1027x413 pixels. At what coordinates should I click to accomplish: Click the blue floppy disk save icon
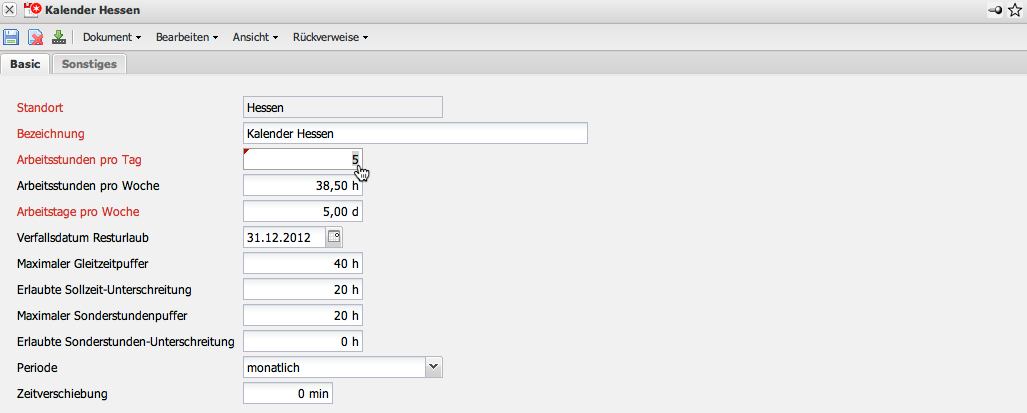coord(11,38)
